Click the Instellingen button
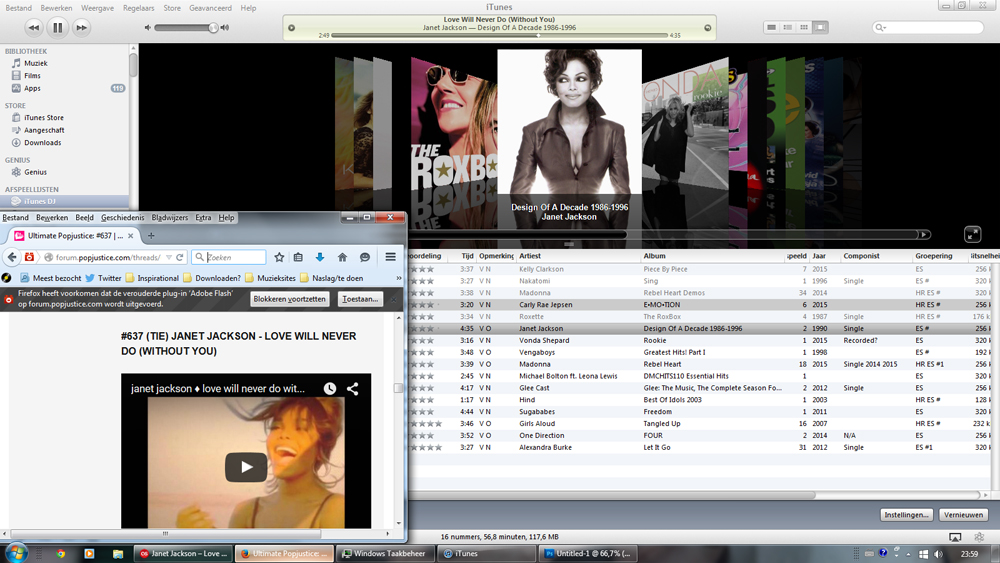 click(x=907, y=515)
